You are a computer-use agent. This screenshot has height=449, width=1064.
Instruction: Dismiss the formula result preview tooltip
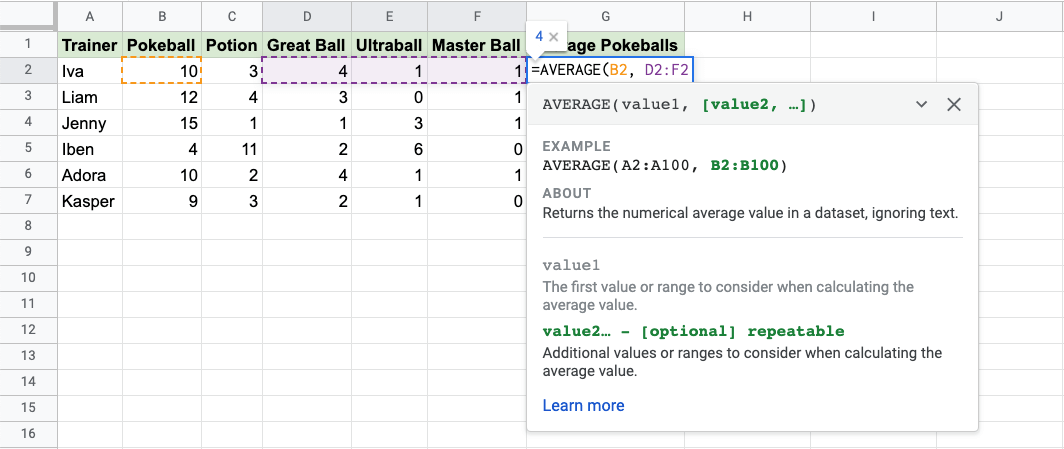tap(554, 37)
